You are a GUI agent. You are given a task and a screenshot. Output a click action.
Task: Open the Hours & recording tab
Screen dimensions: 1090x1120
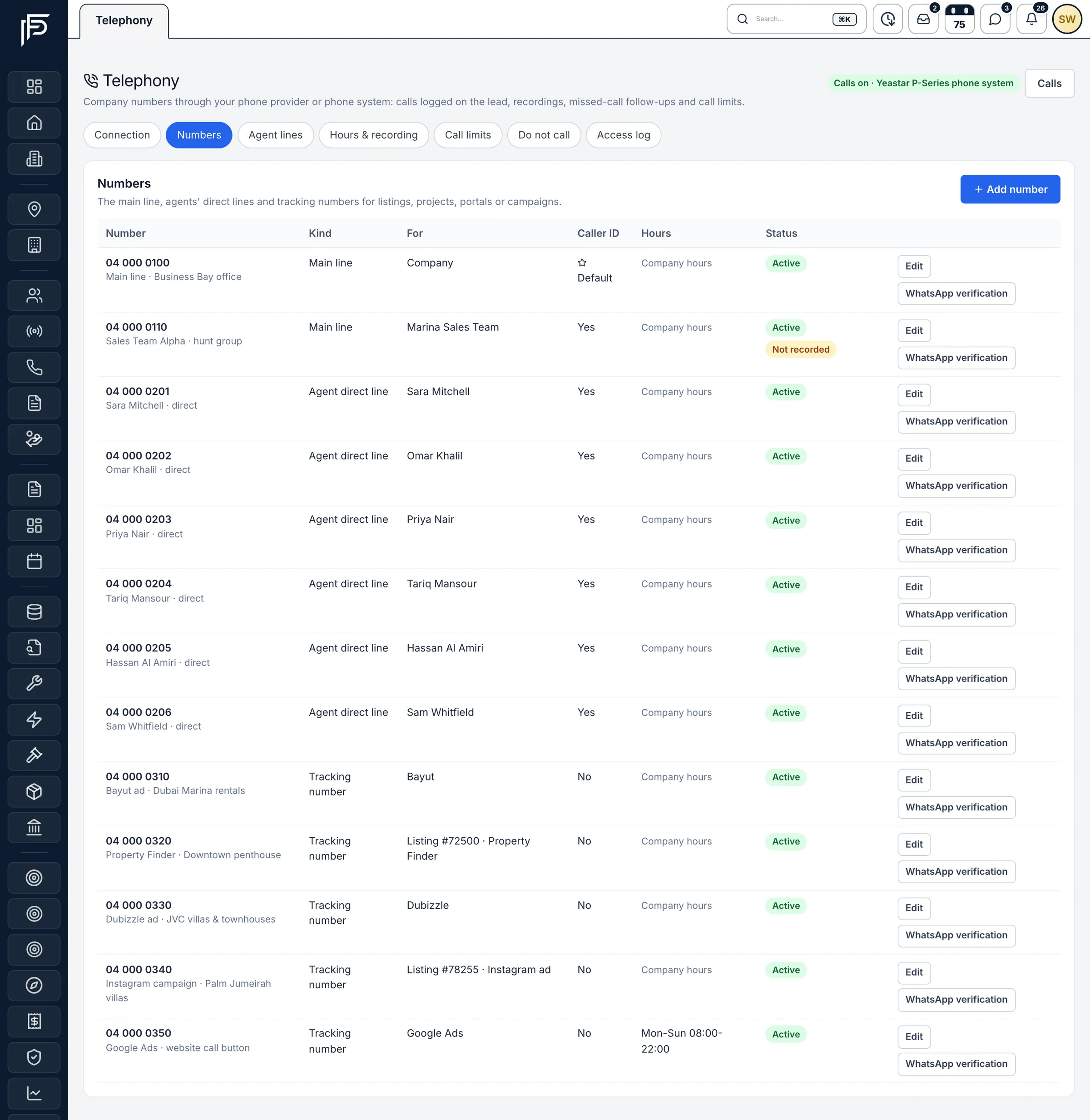coord(374,135)
